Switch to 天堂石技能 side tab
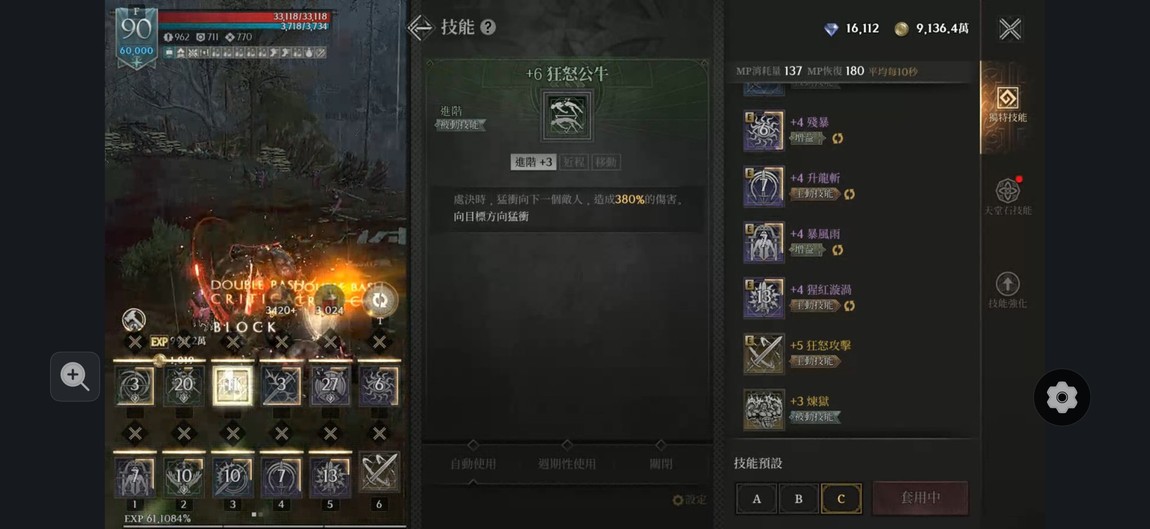Image resolution: width=1150 pixels, height=529 pixels. pos(1008,197)
